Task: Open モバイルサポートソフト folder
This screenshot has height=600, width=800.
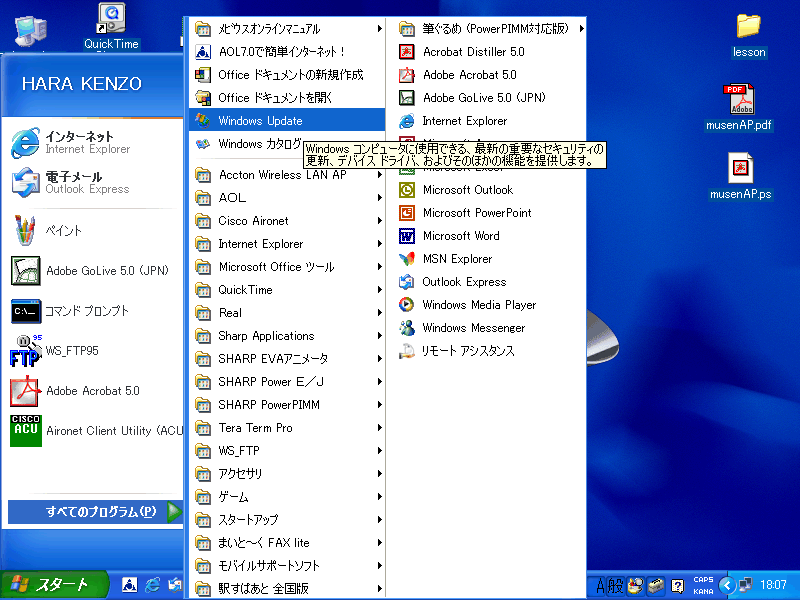Action: pos(287,565)
